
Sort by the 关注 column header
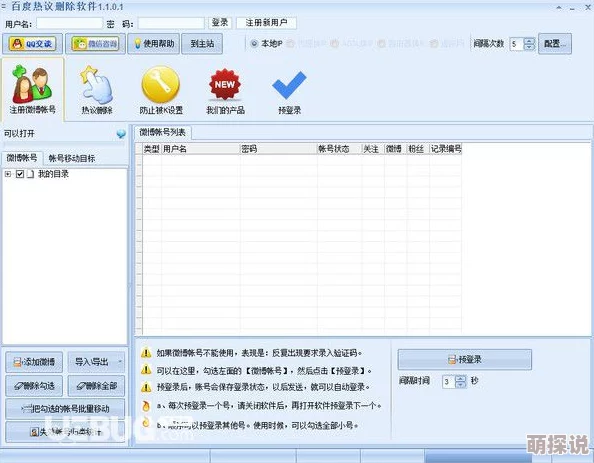(373, 149)
